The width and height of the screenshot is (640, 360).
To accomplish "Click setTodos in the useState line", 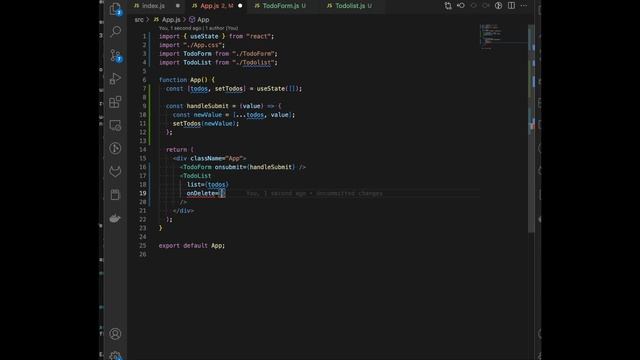I will point(229,89).
